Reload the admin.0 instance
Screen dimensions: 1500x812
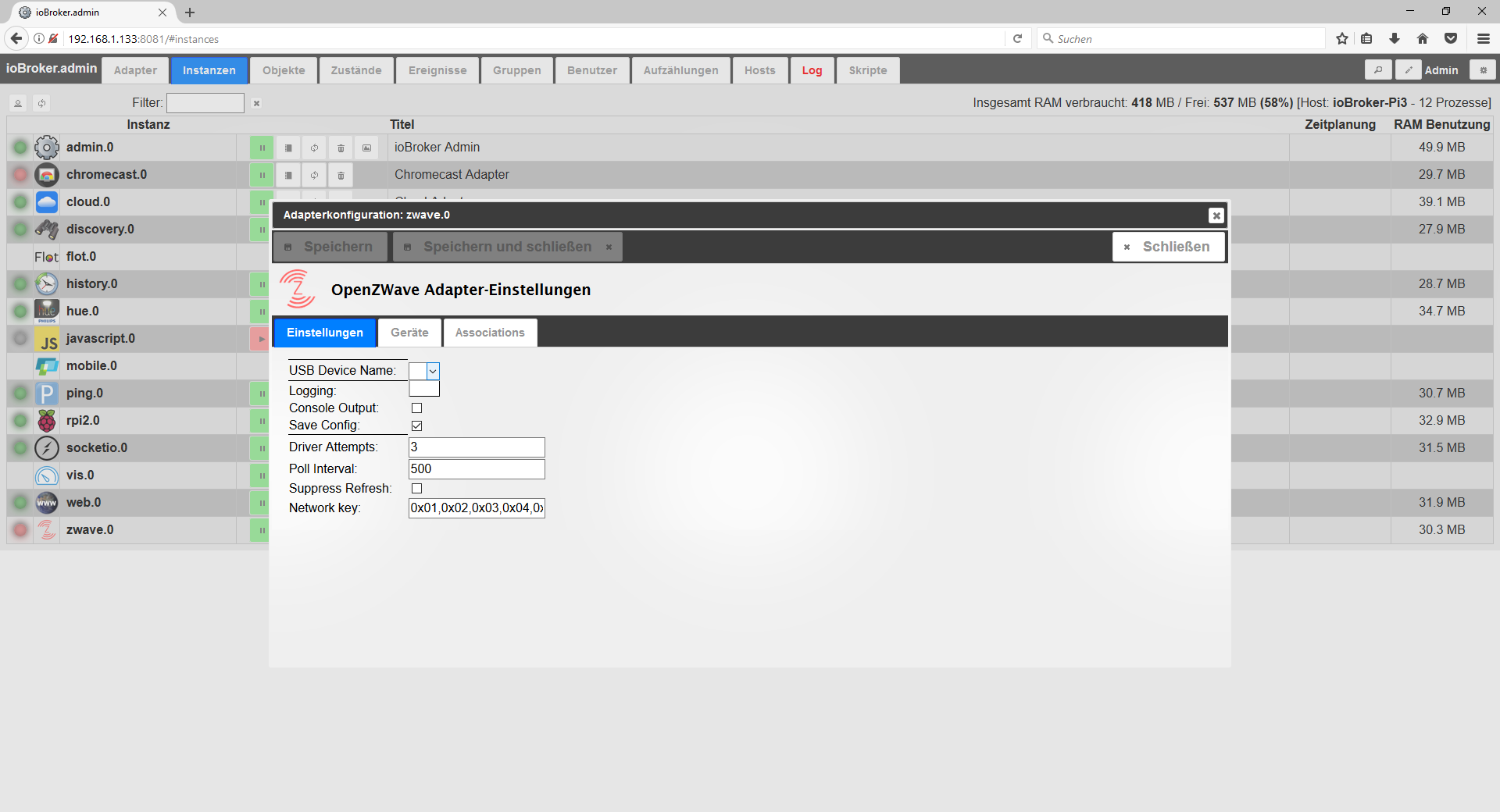point(314,148)
